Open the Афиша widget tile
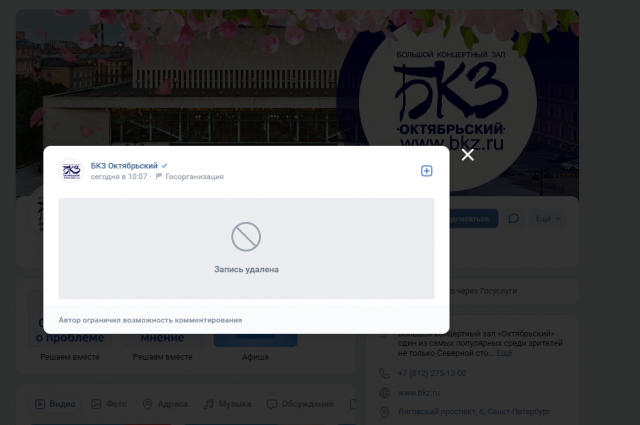 255,346
